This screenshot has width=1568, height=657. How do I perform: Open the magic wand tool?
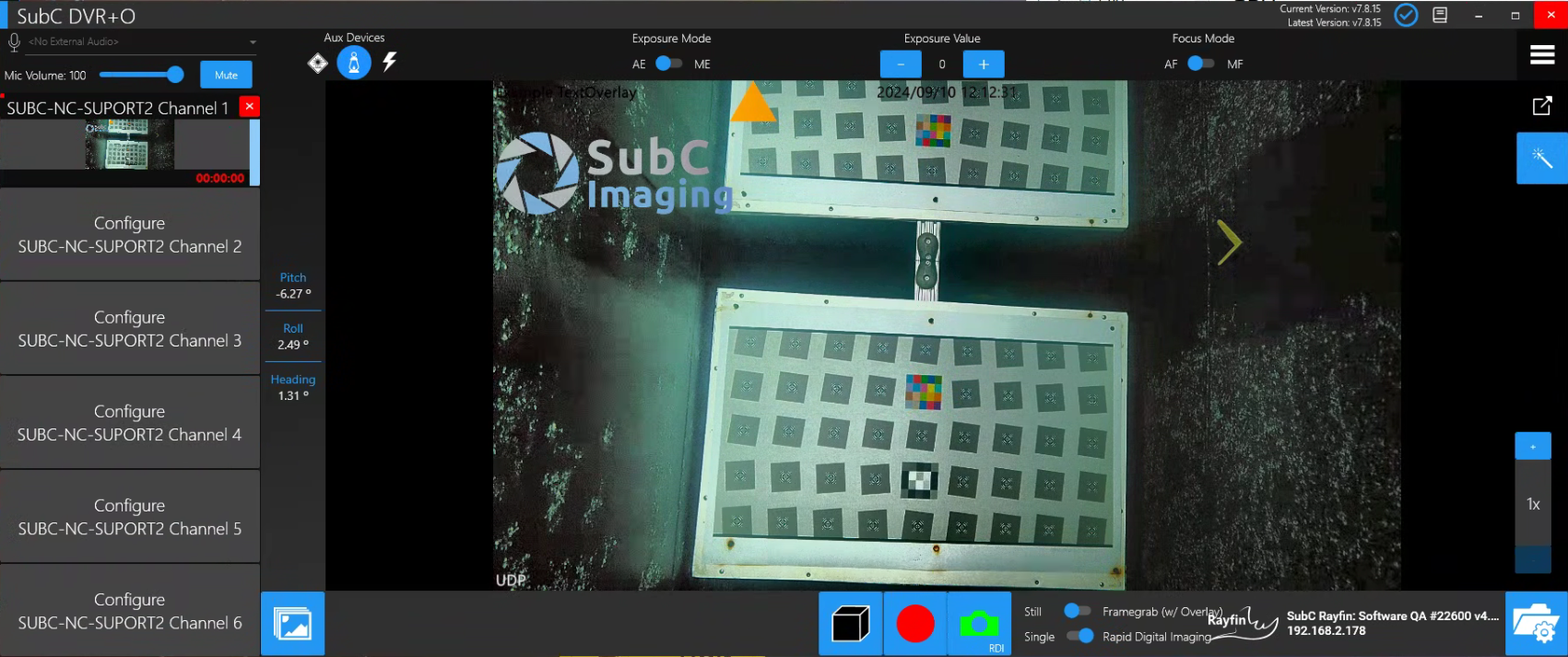coord(1541,158)
